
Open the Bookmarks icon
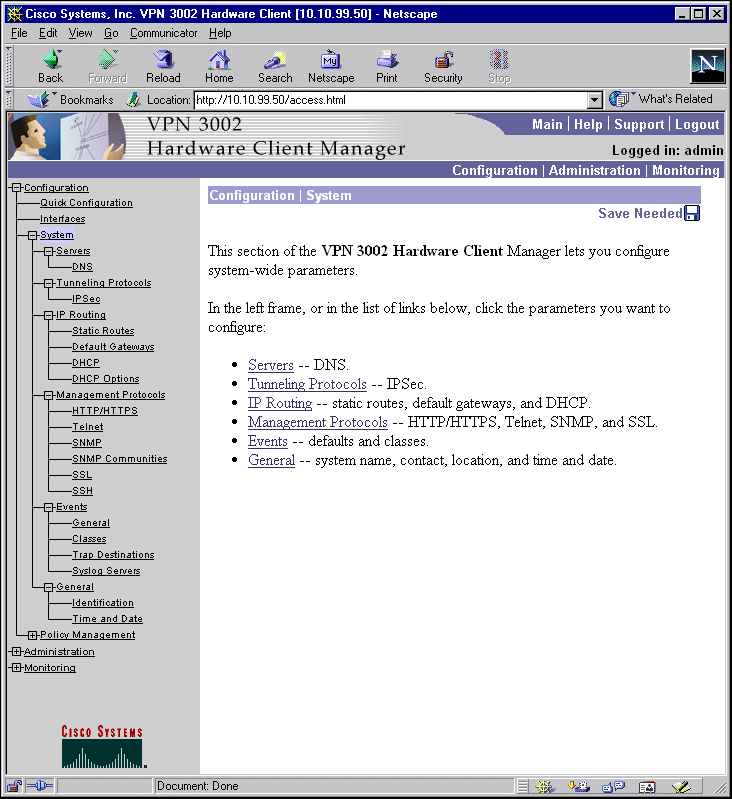click(40, 100)
